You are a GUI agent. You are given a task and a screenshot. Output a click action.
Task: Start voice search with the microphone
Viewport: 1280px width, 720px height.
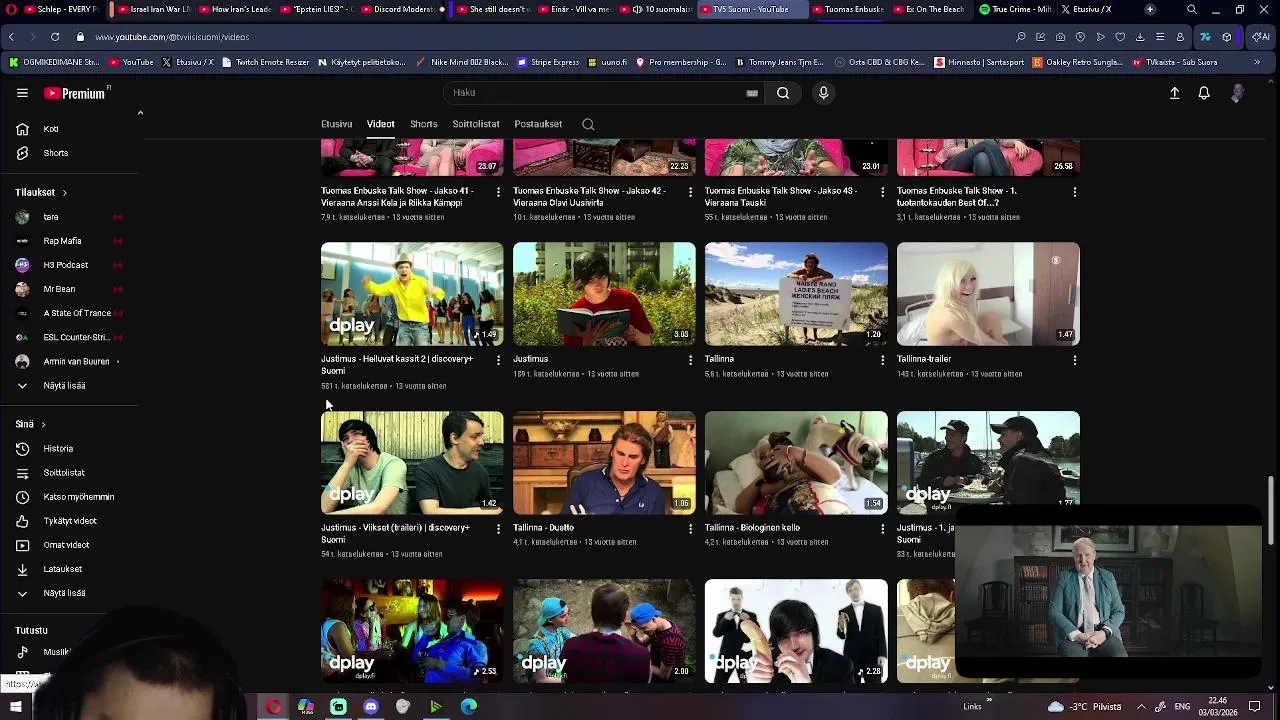point(823,93)
